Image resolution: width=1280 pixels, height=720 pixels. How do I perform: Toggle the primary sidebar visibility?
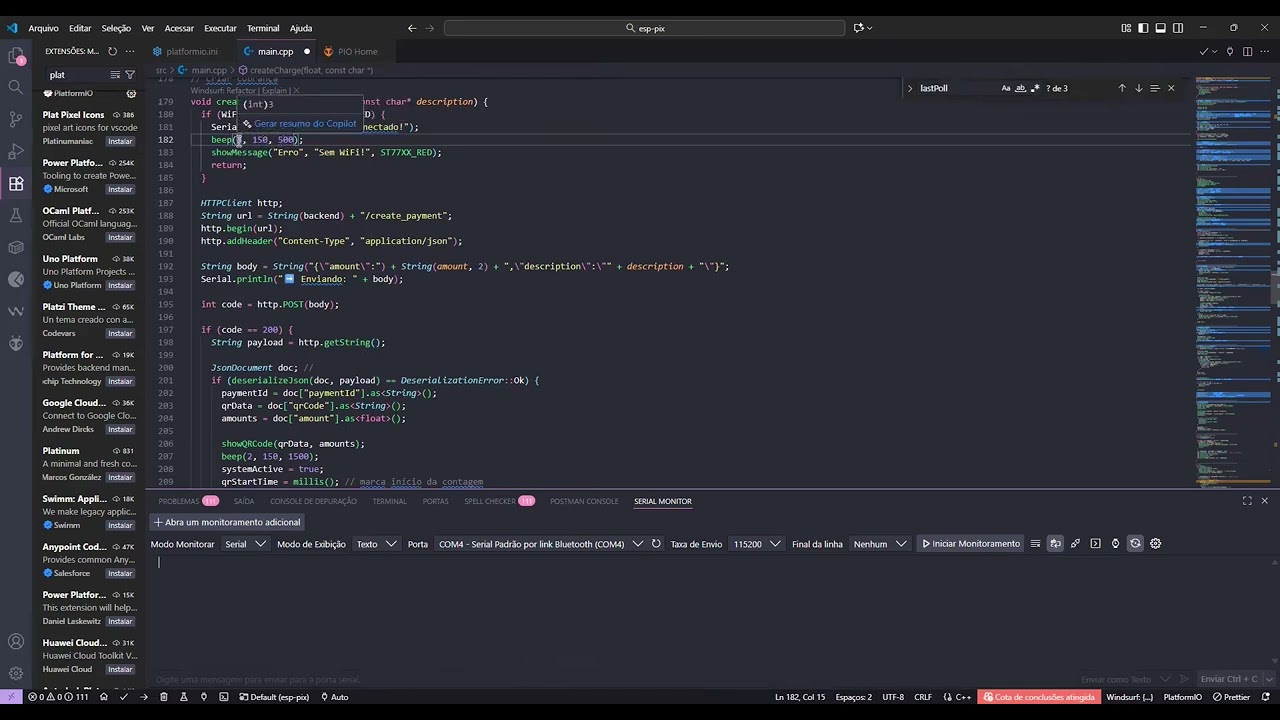coord(1143,28)
